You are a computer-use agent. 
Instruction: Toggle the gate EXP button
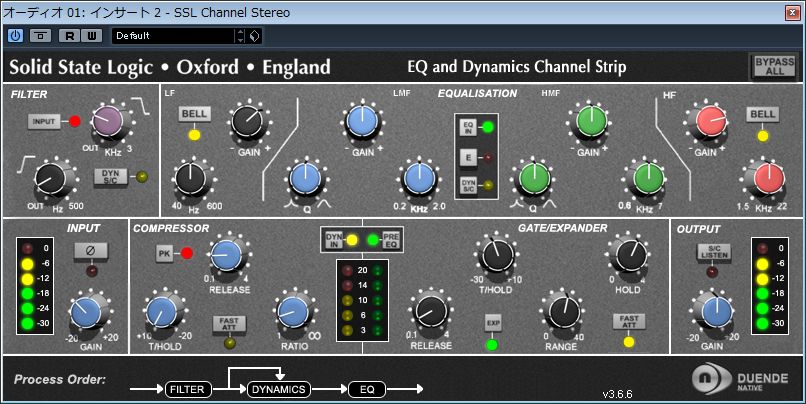492,323
